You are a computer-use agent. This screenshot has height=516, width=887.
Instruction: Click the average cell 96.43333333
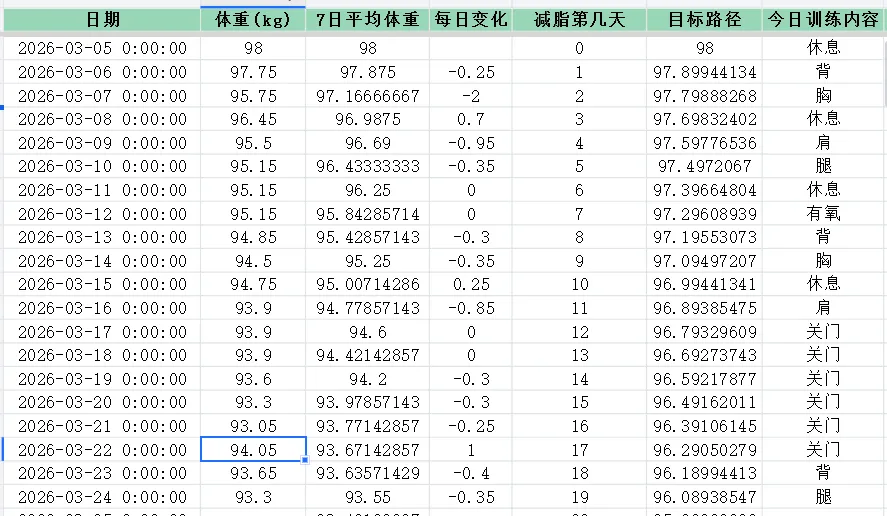(x=368, y=166)
